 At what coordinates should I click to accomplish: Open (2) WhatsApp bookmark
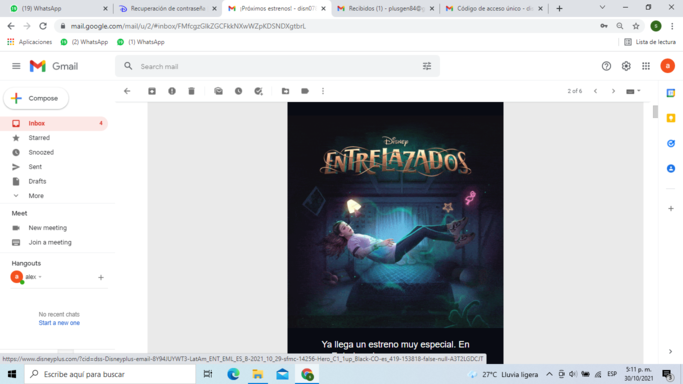tap(85, 42)
